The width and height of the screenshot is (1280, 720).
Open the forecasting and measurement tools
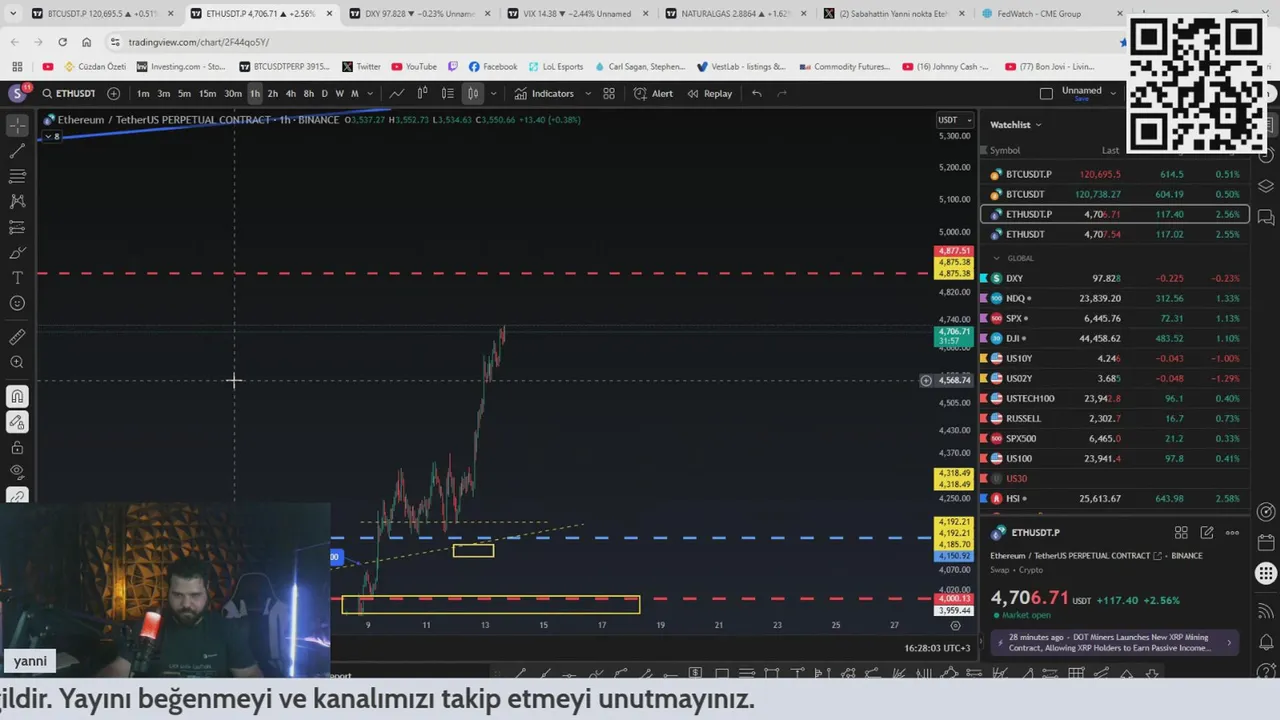[x=17, y=227]
